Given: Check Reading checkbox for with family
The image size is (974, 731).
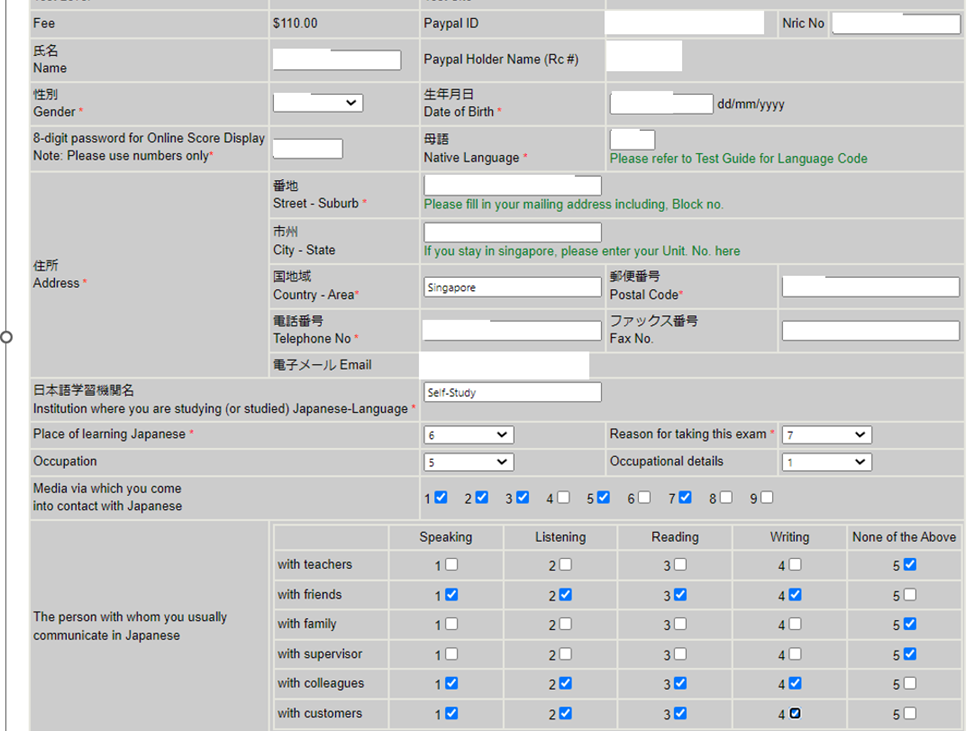Looking at the screenshot, I should 680,624.
